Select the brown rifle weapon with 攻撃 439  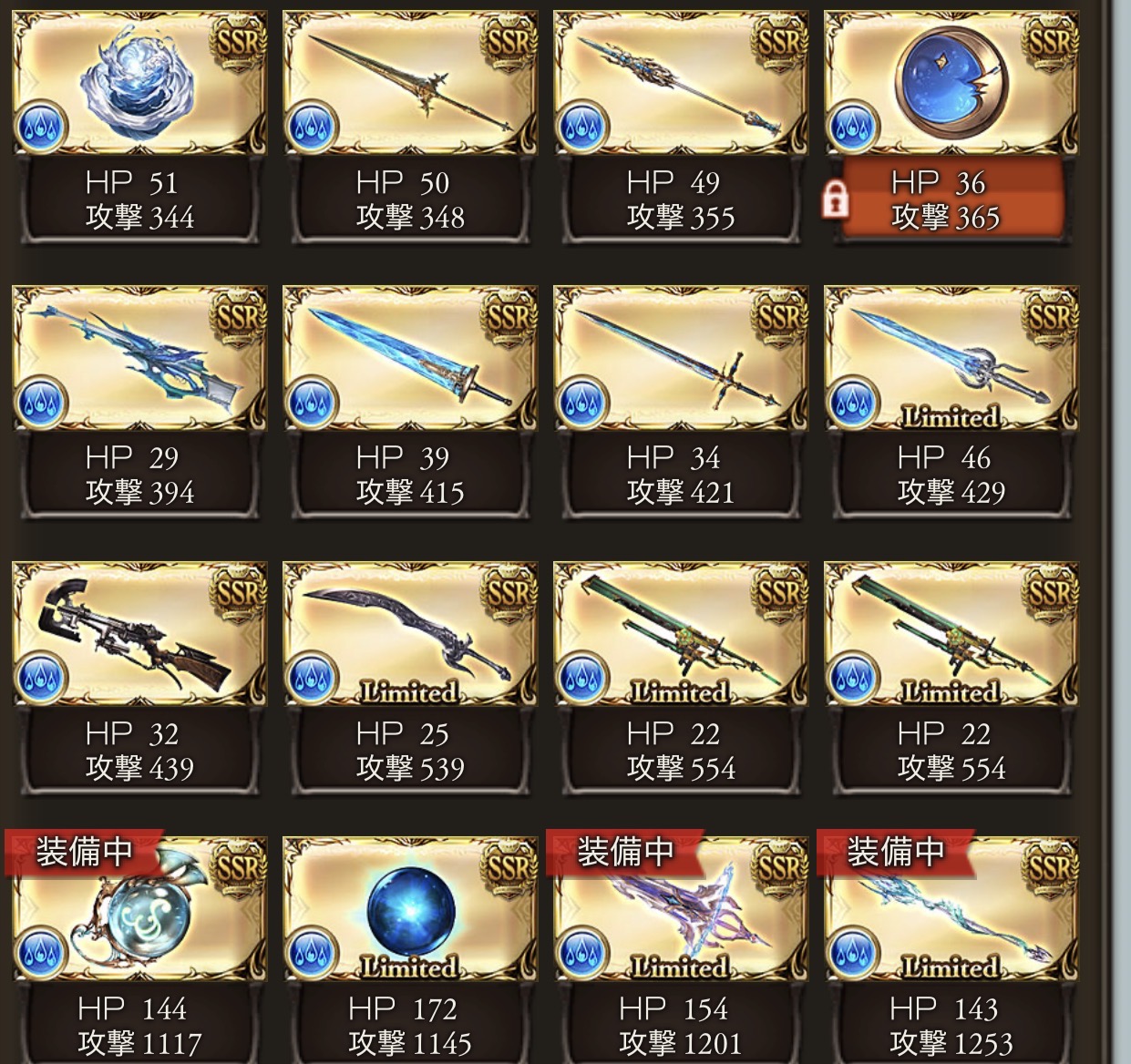(x=139, y=679)
